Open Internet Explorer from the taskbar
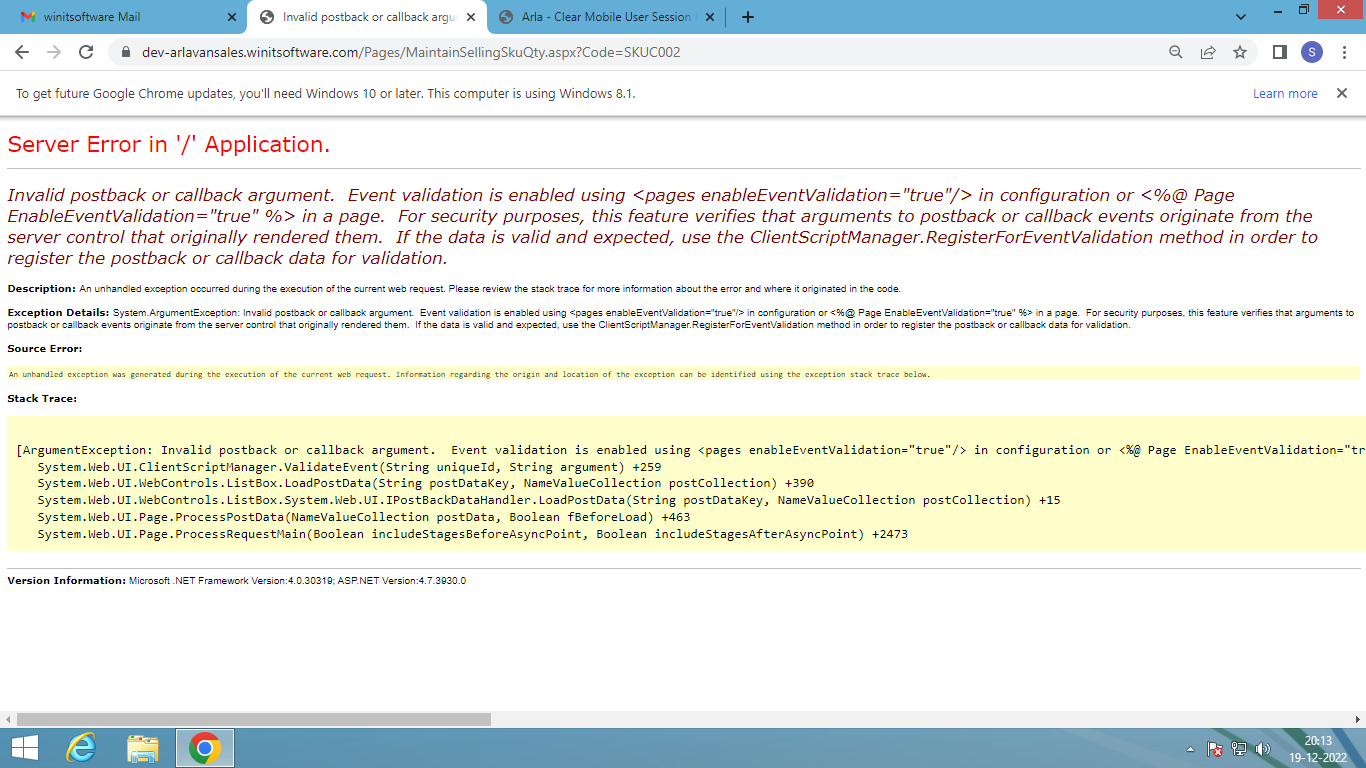The width and height of the screenshot is (1366, 768). (81, 748)
